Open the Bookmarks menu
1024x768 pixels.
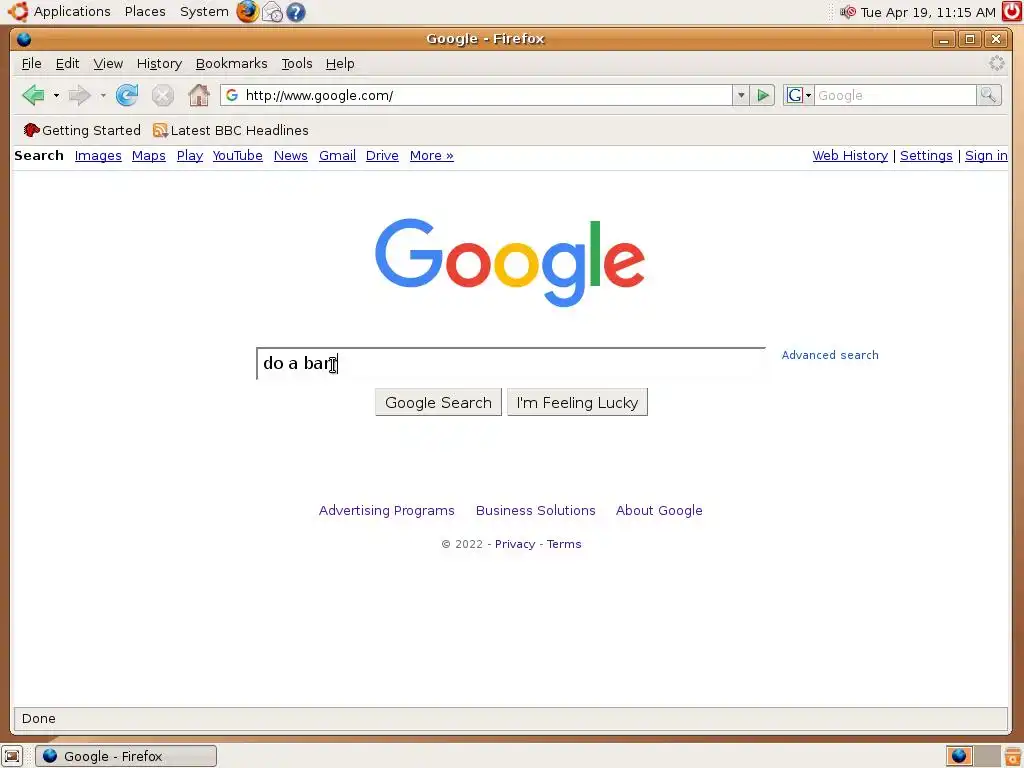click(x=231, y=63)
